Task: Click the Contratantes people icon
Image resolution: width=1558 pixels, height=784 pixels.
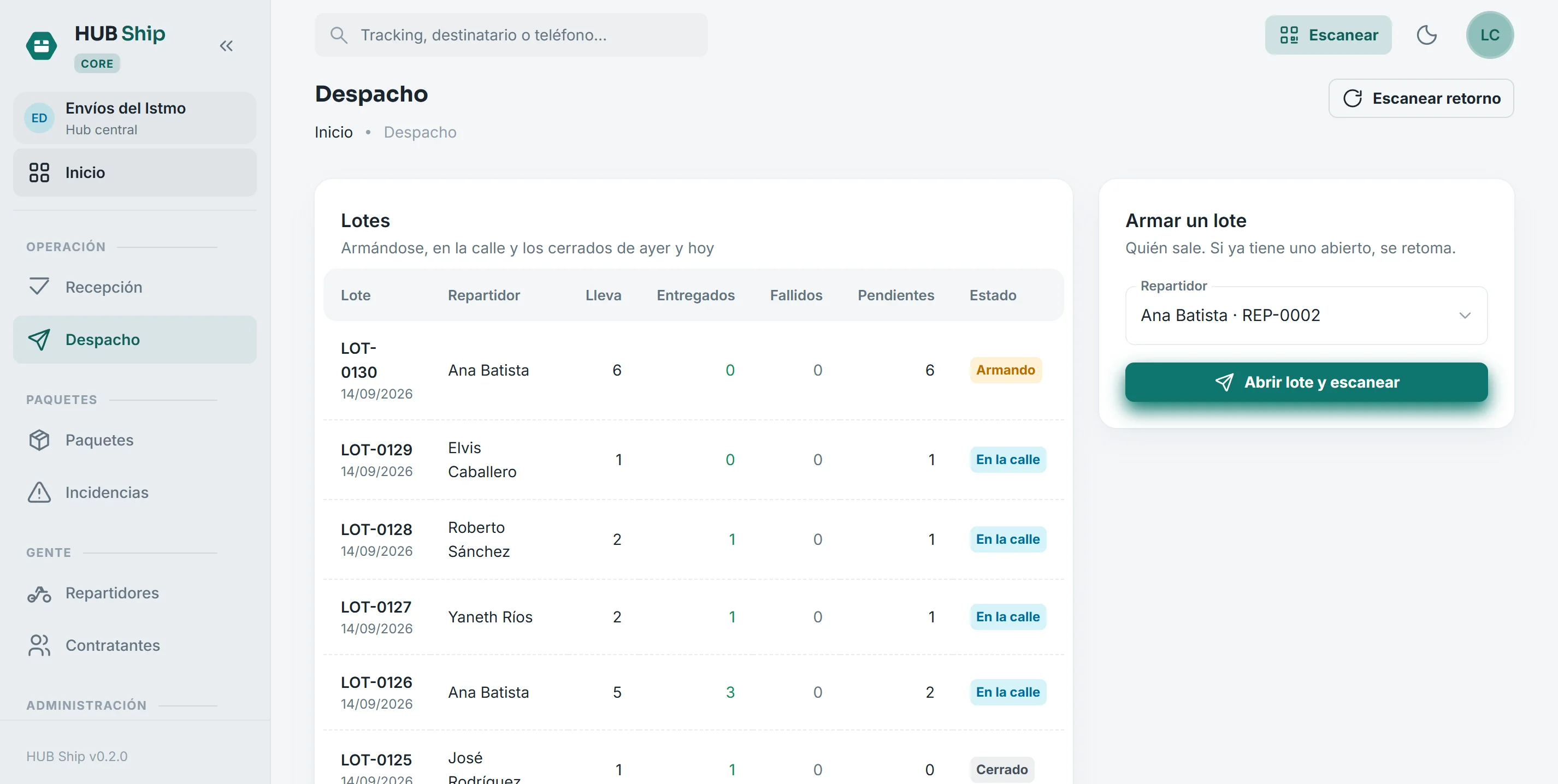Action: click(x=39, y=645)
